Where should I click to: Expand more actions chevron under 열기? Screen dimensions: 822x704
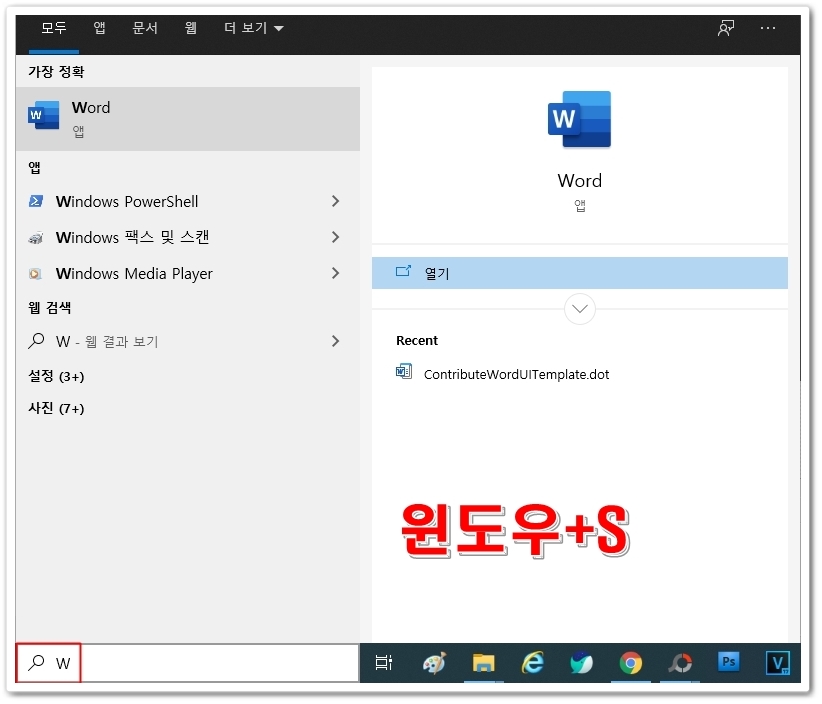click(580, 309)
